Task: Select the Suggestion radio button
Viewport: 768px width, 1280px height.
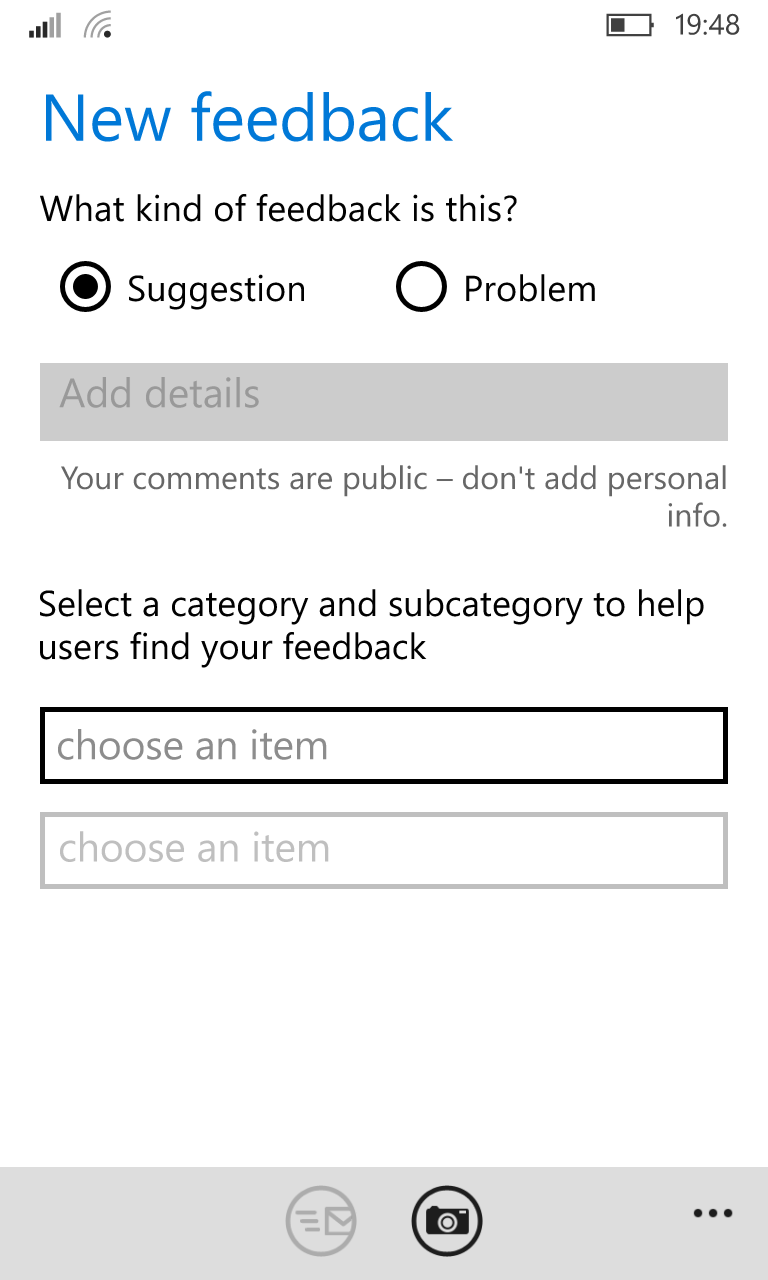Action: (86, 289)
